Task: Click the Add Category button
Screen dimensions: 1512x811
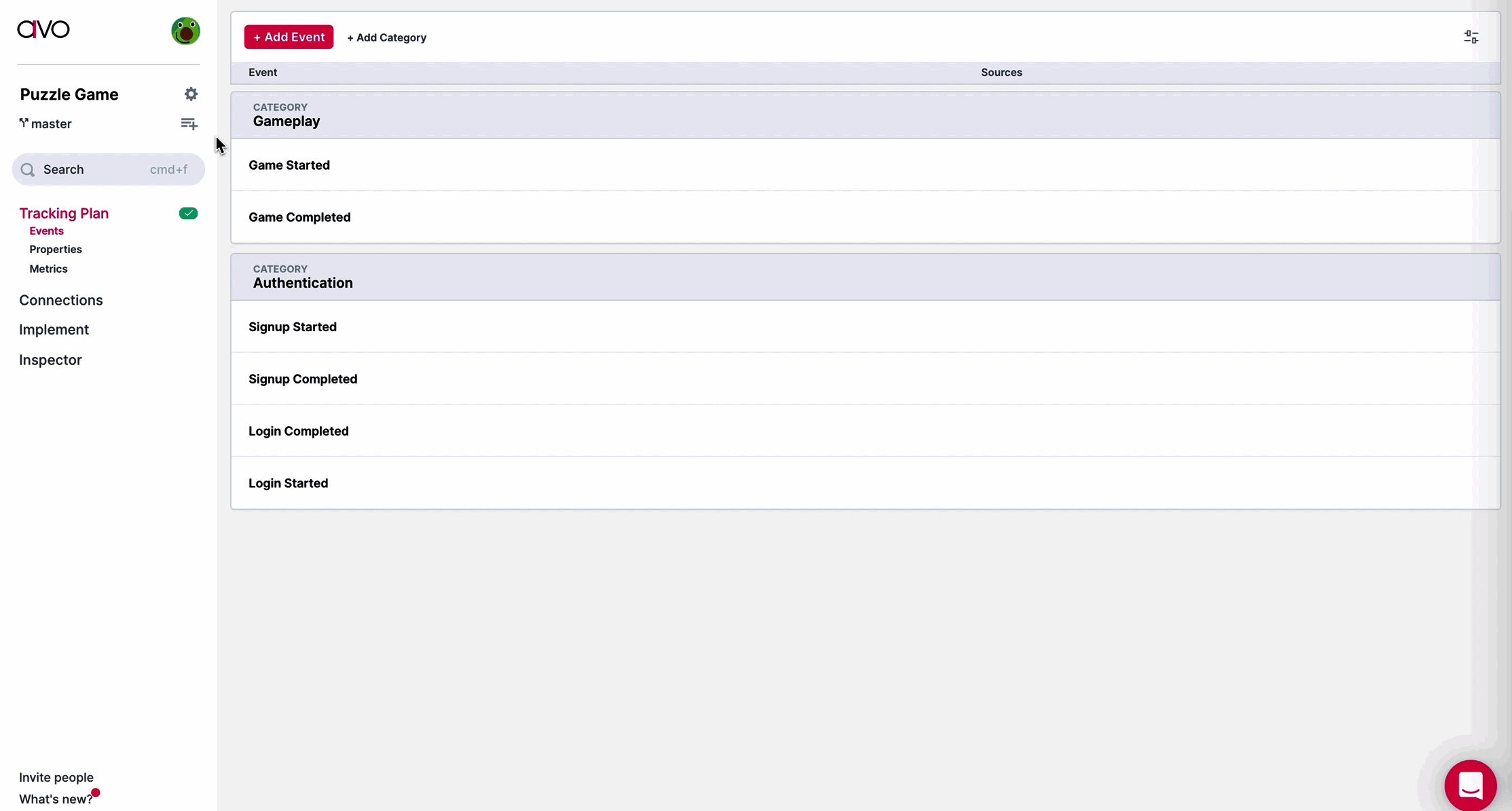Action: pyautogui.click(x=387, y=38)
